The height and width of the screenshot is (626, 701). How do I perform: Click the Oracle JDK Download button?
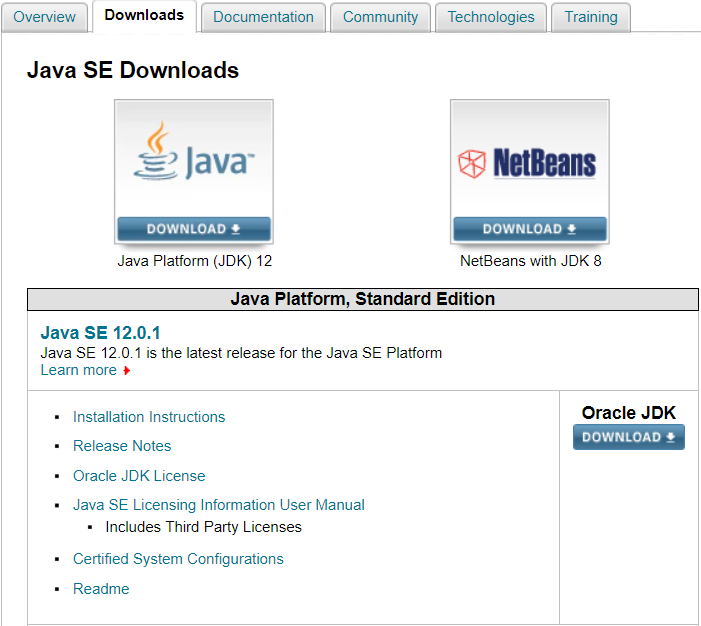[629, 437]
